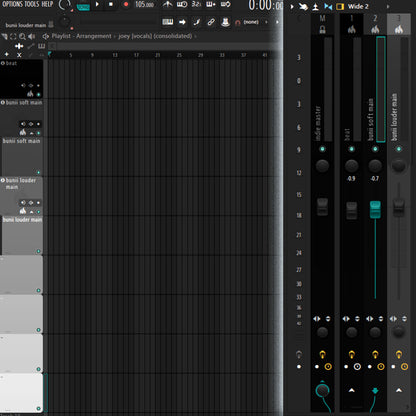Click the mixer multi-touch hand icon
Screen dimensions: 416x416
click(303, 6)
